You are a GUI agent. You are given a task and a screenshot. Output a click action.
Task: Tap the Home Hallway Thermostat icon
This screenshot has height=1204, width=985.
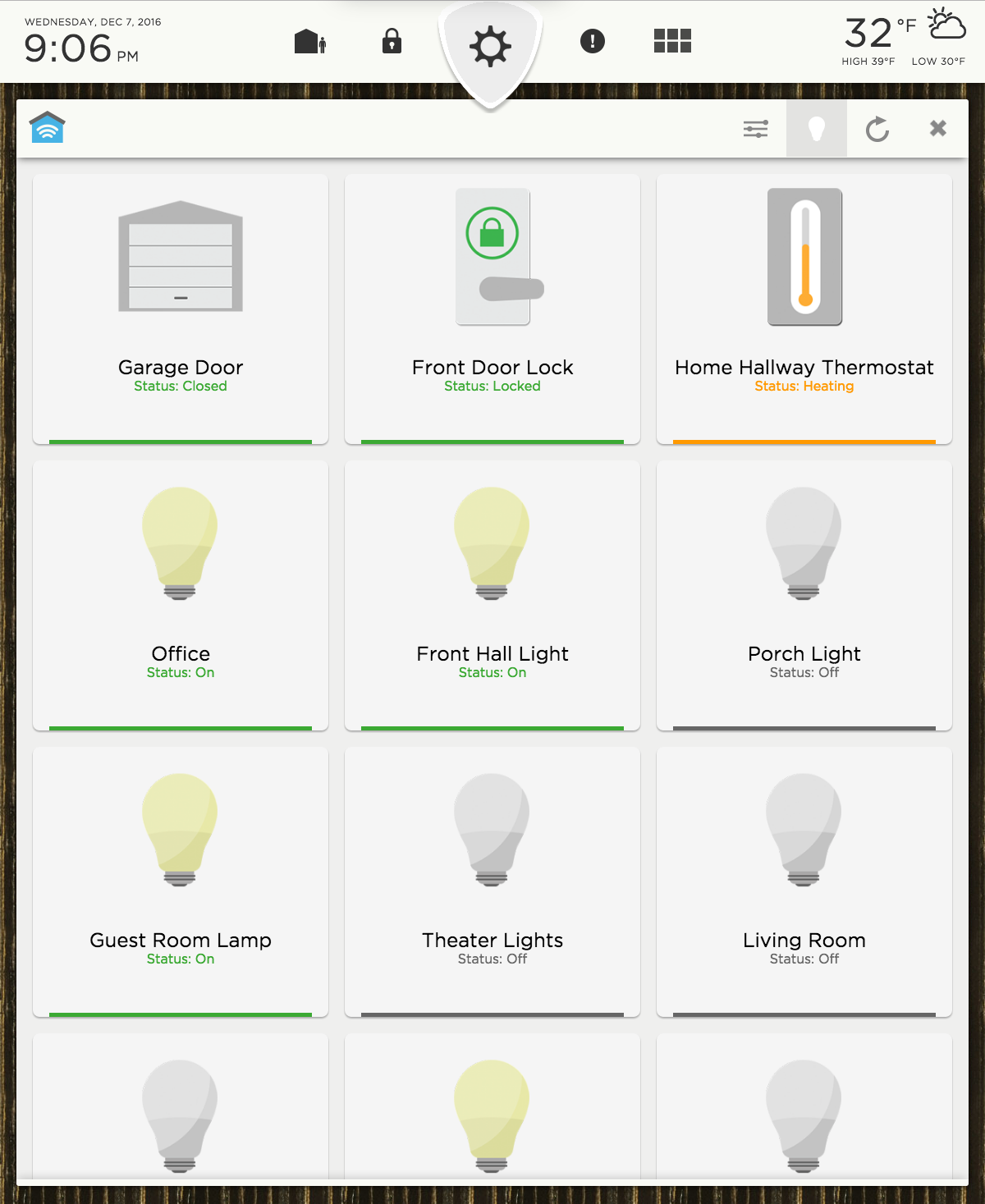(x=805, y=257)
